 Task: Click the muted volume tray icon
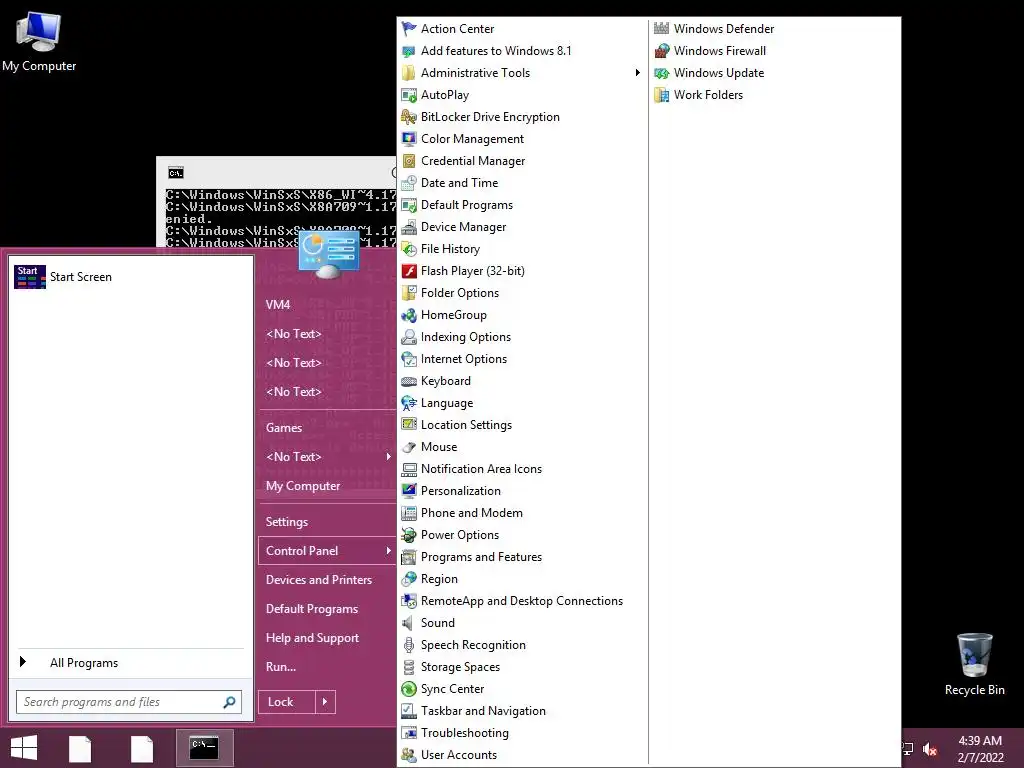click(x=929, y=750)
